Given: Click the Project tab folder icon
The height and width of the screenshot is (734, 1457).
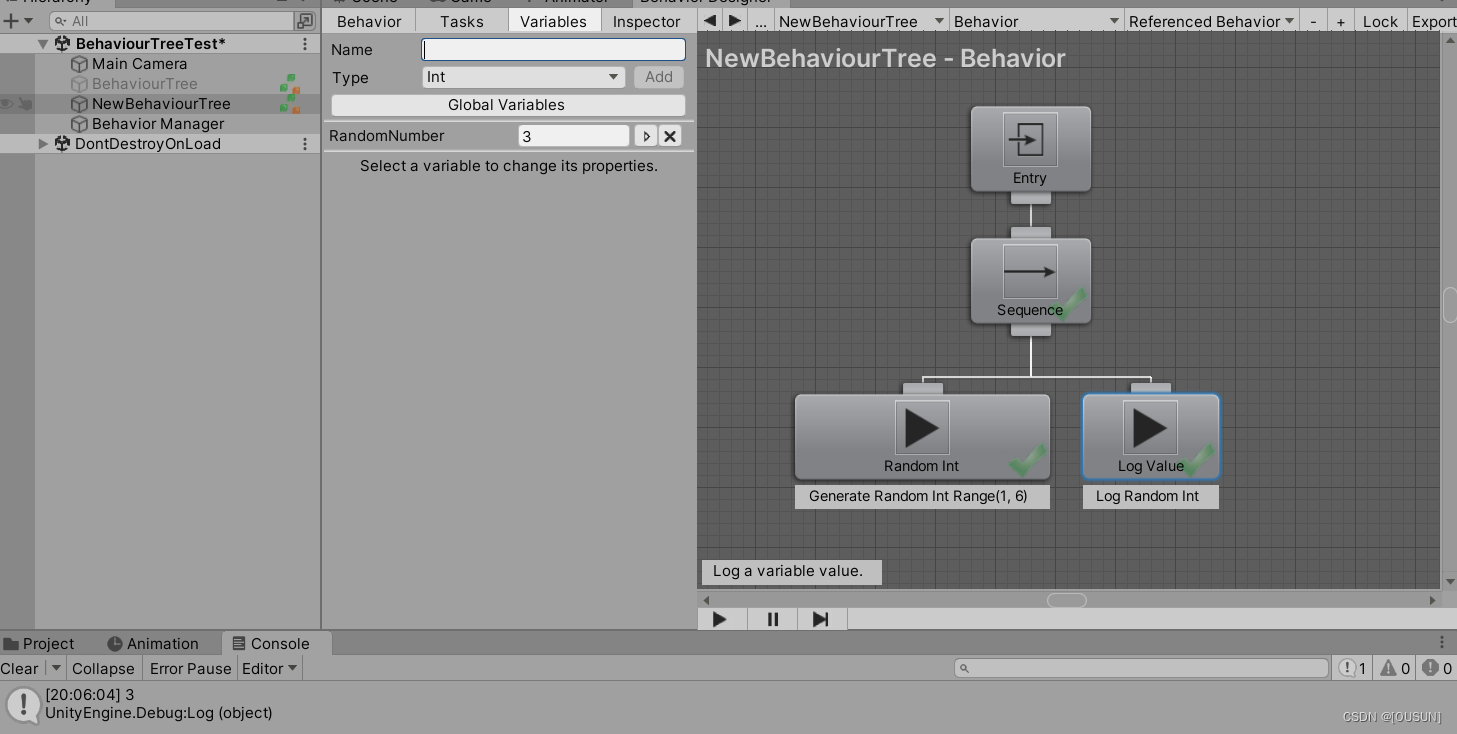Looking at the screenshot, I should [x=11, y=644].
